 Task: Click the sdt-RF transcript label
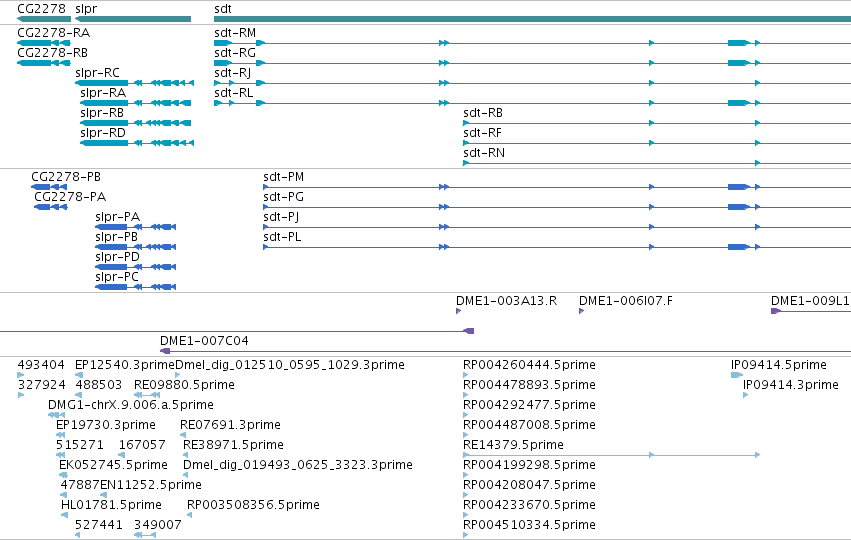coord(482,134)
